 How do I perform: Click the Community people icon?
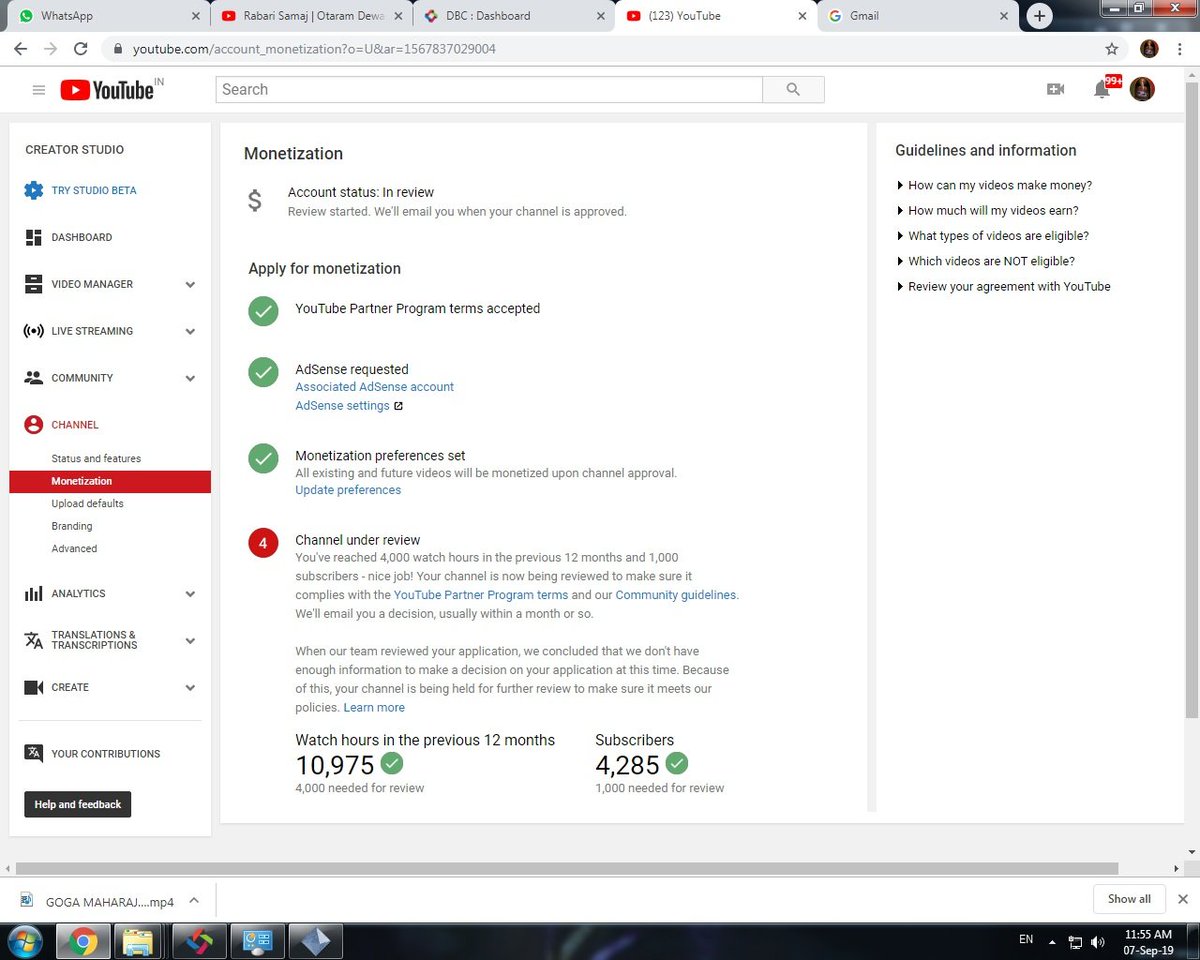34,378
